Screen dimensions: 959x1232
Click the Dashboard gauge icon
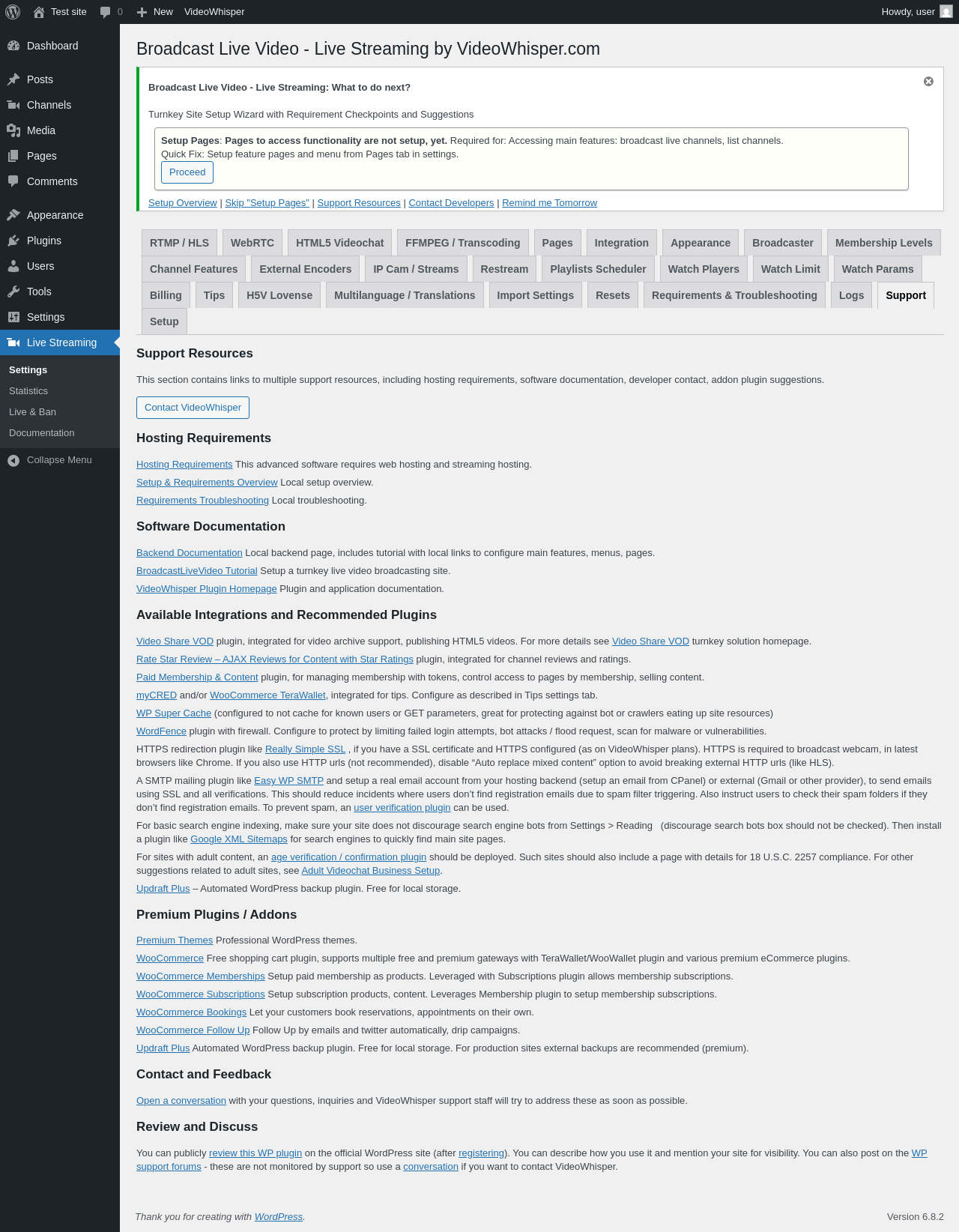13,46
